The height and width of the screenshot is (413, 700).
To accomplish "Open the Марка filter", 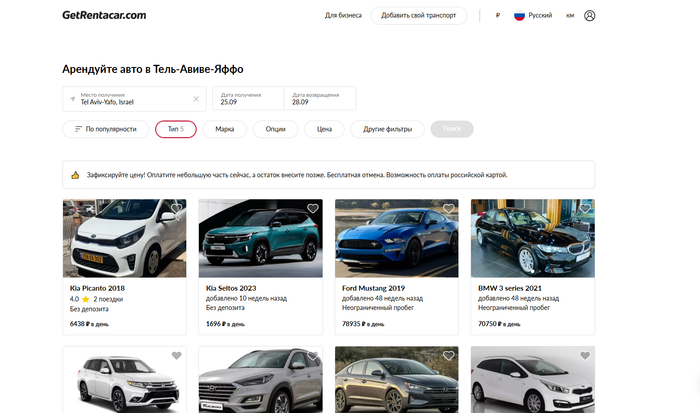I will click(225, 129).
